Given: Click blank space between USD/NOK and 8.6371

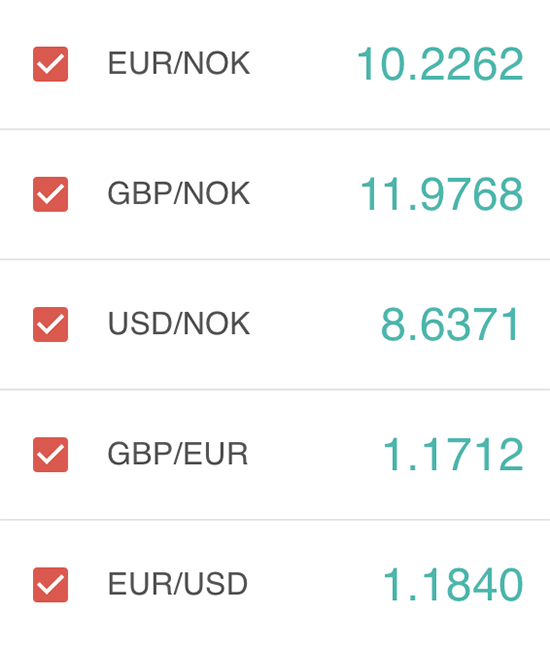Looking at the screenshot, I should (315, 324).
